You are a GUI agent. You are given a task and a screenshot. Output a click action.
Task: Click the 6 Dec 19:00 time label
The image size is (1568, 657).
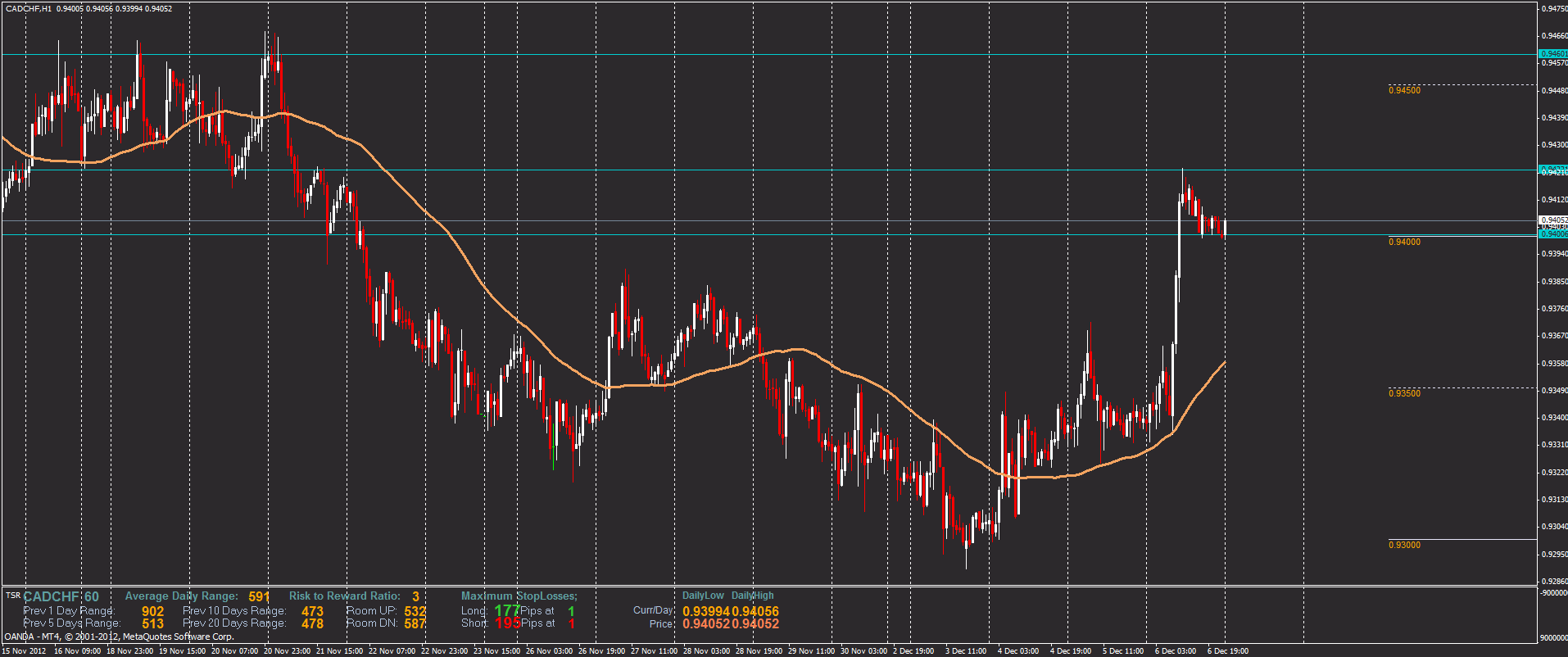[x=1228, y=651]
